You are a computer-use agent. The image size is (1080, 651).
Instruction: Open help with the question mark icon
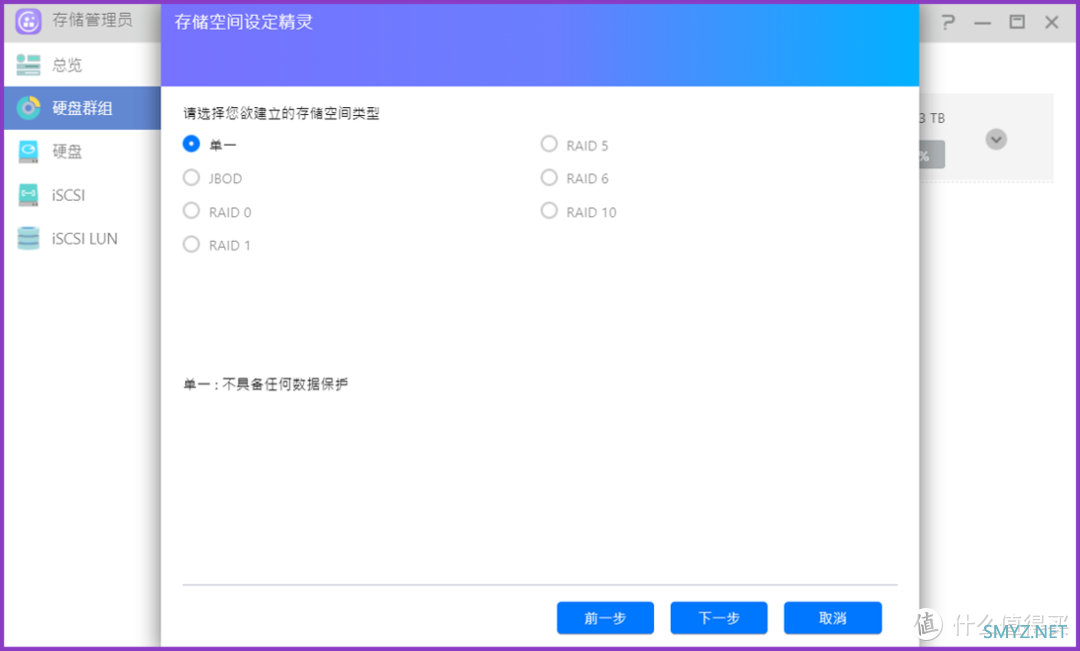(x=948, y=22)
